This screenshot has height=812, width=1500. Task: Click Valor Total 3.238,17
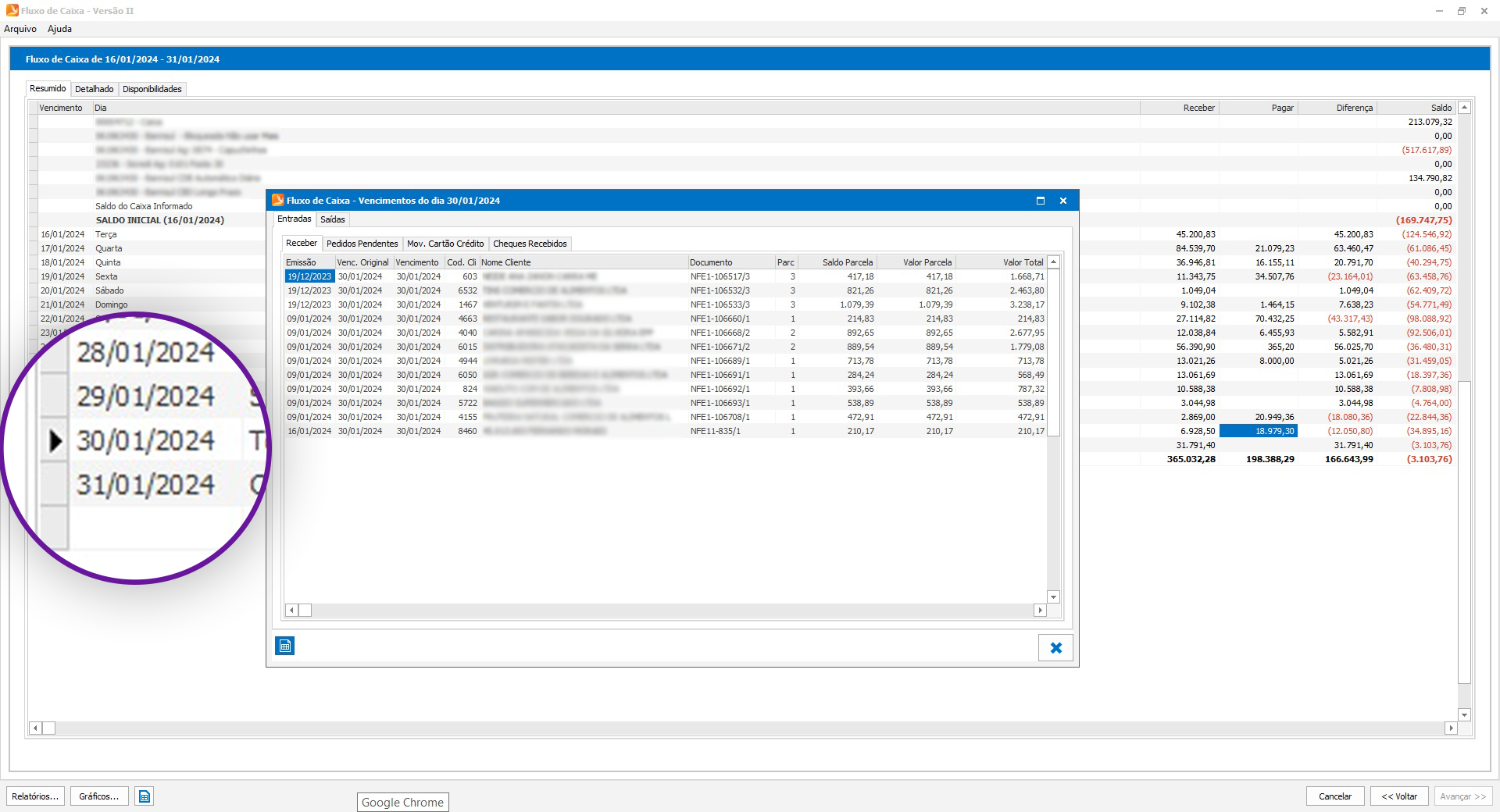tap(1027, 304)
